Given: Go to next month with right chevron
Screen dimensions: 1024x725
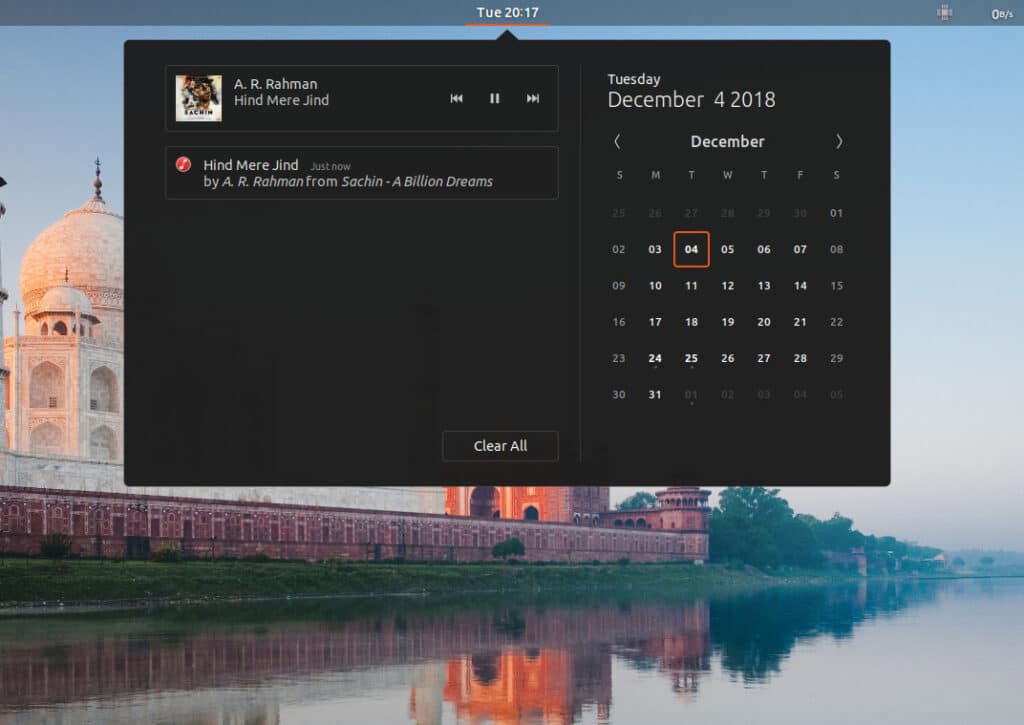Looking at the screenshot, I should [x=838, y=141].
